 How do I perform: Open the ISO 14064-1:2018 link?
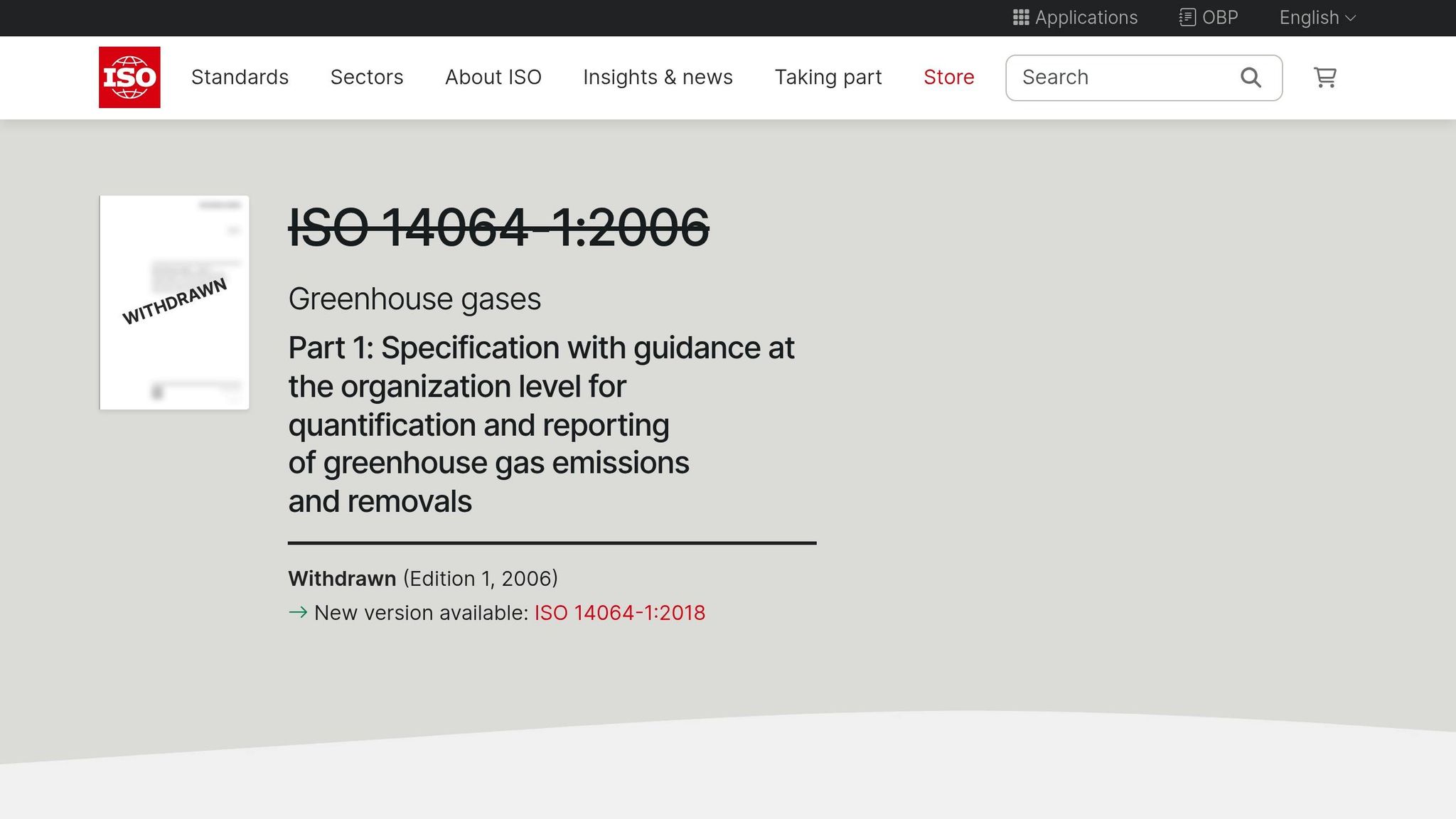[619, 612]
